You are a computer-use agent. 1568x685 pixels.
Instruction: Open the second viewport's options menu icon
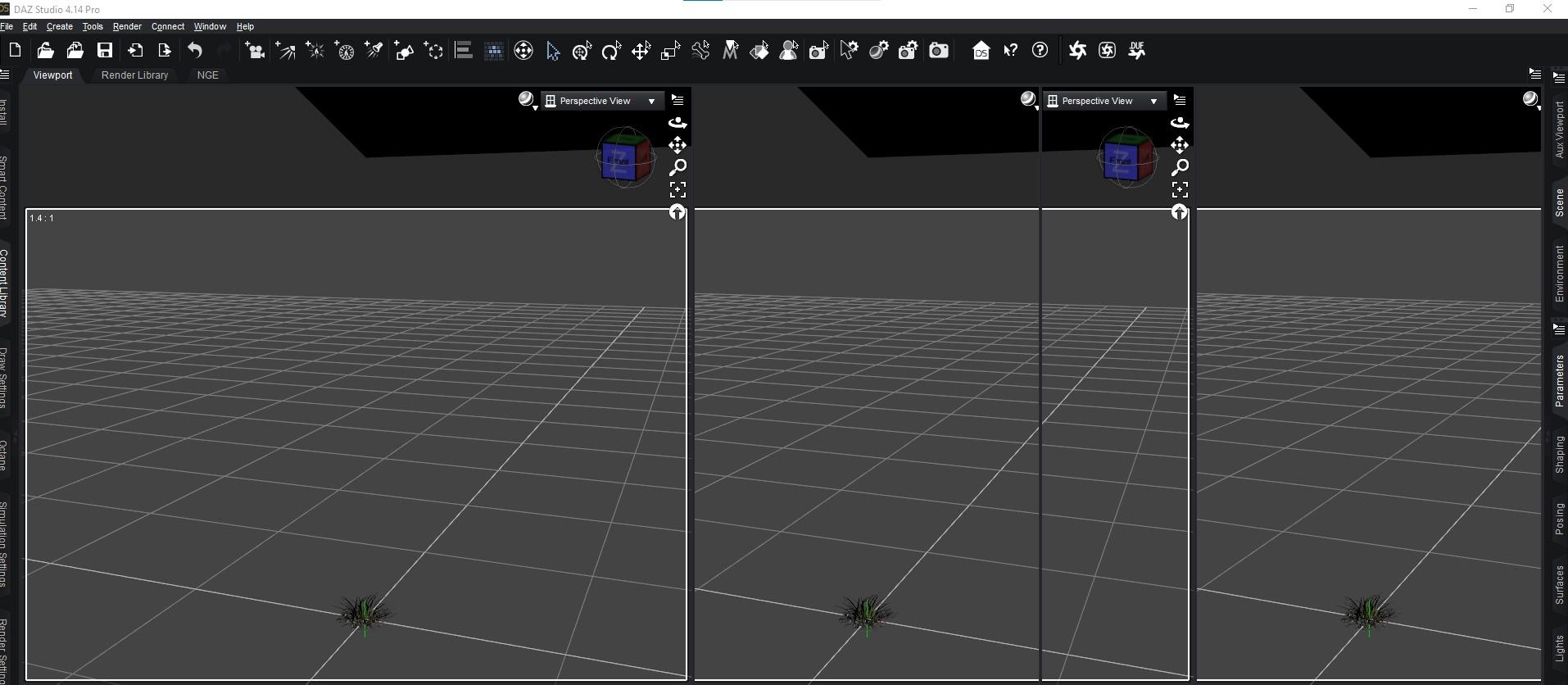point(1180,100)
